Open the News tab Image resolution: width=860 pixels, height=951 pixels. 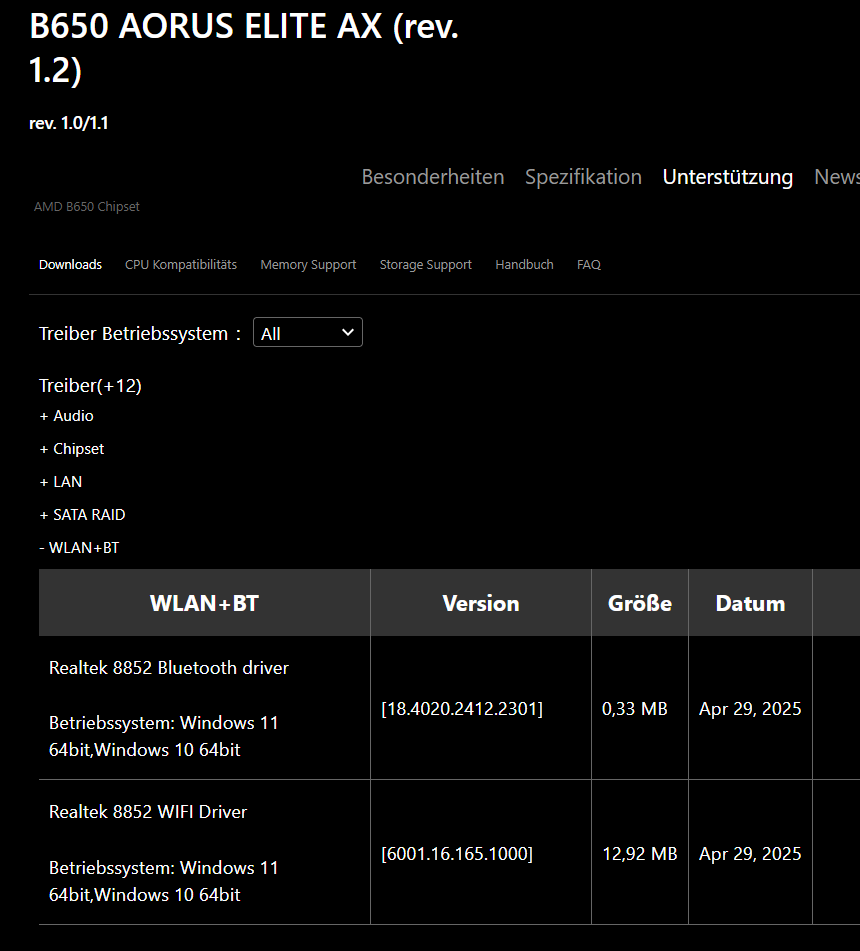tap(837, 177)
